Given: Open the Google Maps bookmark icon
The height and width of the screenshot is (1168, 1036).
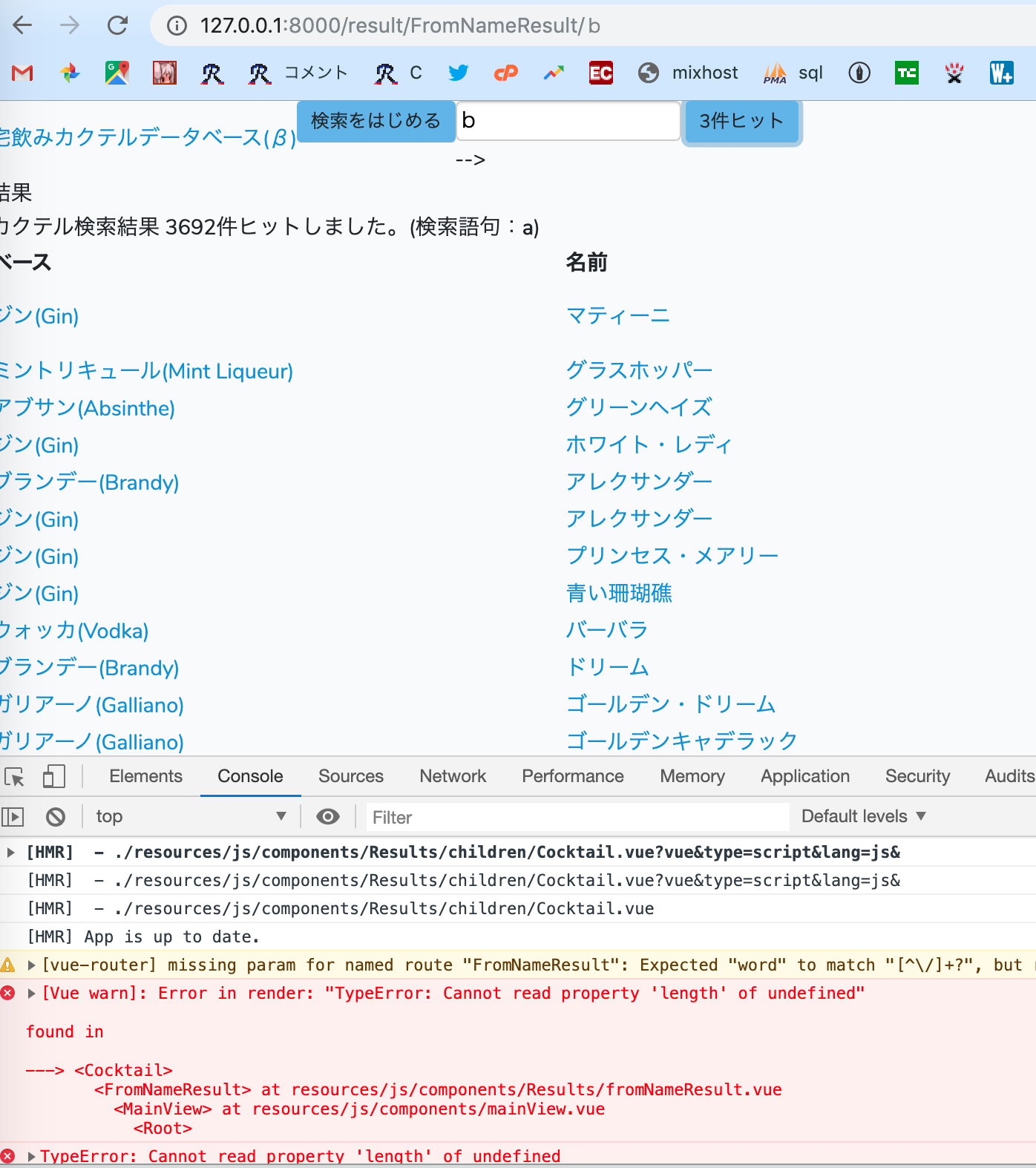Looking at the screenshot, I should point(117,73).
